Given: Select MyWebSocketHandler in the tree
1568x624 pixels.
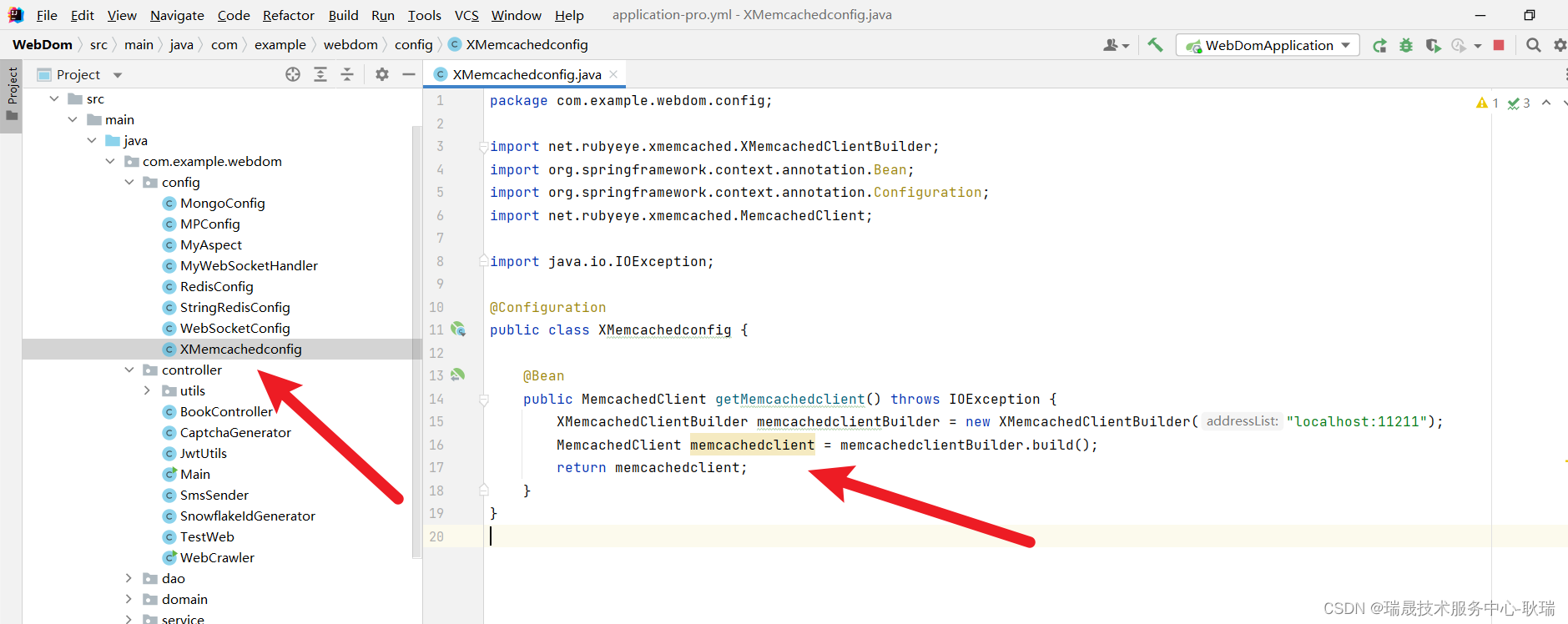Looking at the screenshot, I should (249, 265).
